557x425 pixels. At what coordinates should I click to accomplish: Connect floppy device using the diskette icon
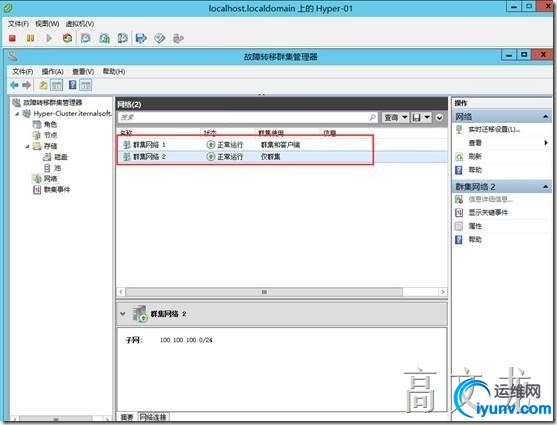pos(141,38)
